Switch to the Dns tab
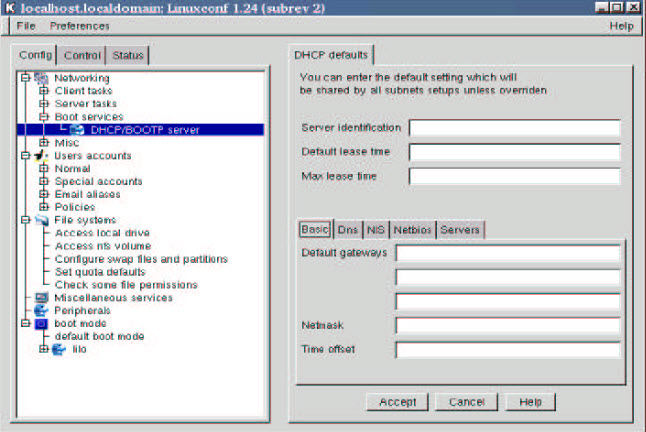 point(348,230)
